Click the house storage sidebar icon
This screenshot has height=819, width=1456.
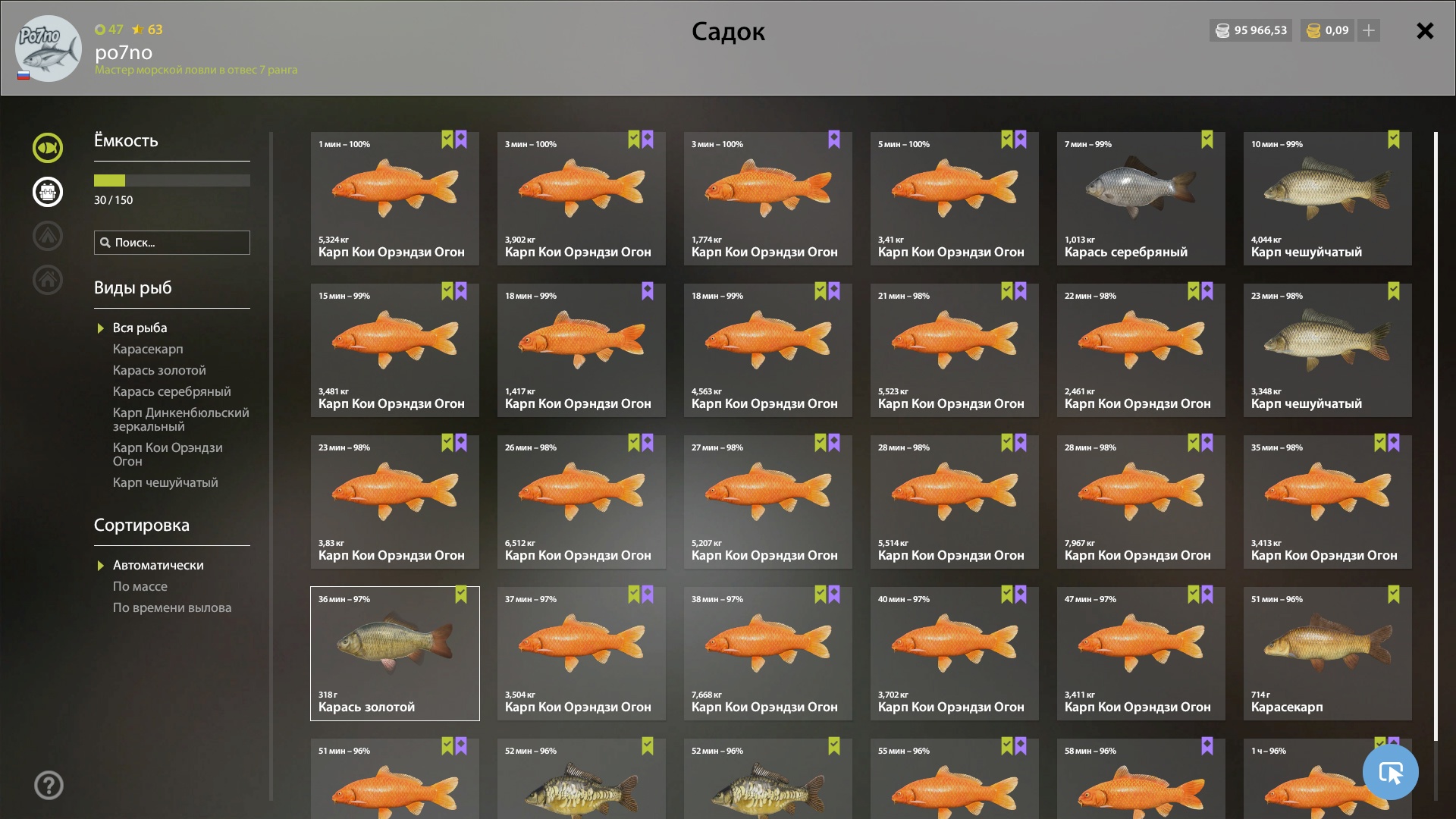(x=48, y=280)
